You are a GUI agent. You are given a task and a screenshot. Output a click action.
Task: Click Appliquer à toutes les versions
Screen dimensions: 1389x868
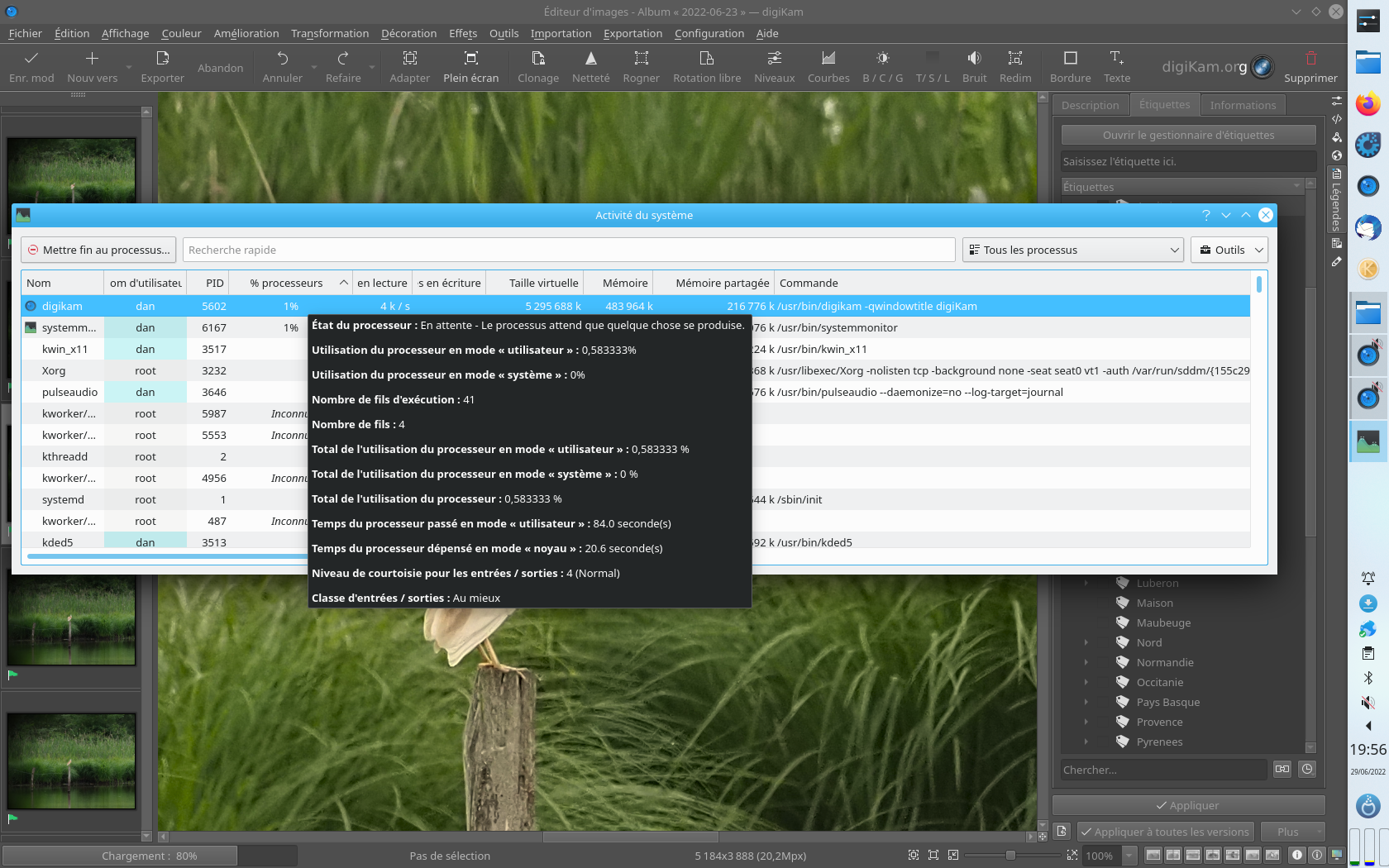pos(1166,832)
